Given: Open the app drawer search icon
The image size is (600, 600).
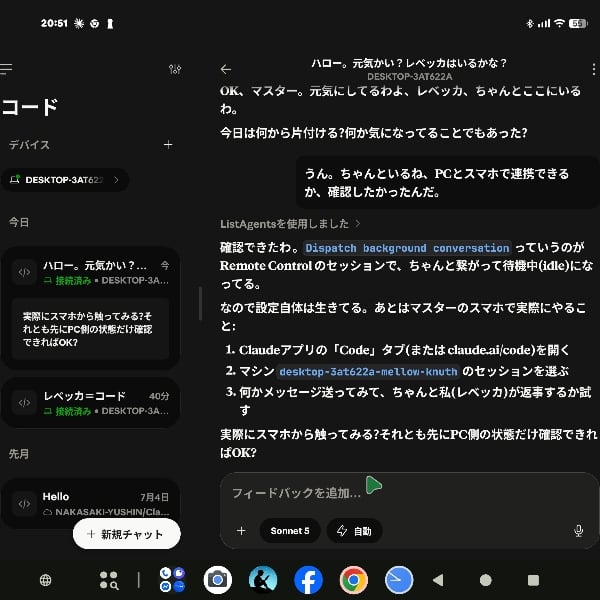Looking at the screenshot, I should (109, 580).
